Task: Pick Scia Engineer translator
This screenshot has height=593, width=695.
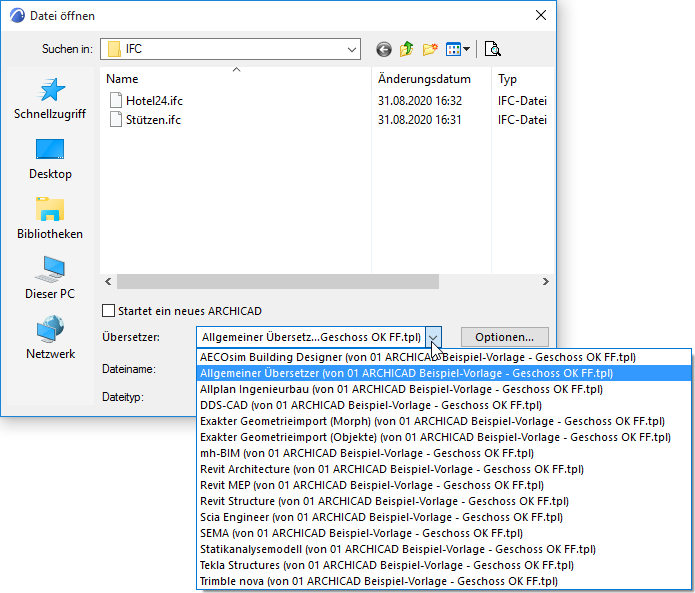Action: pos(444,517)
